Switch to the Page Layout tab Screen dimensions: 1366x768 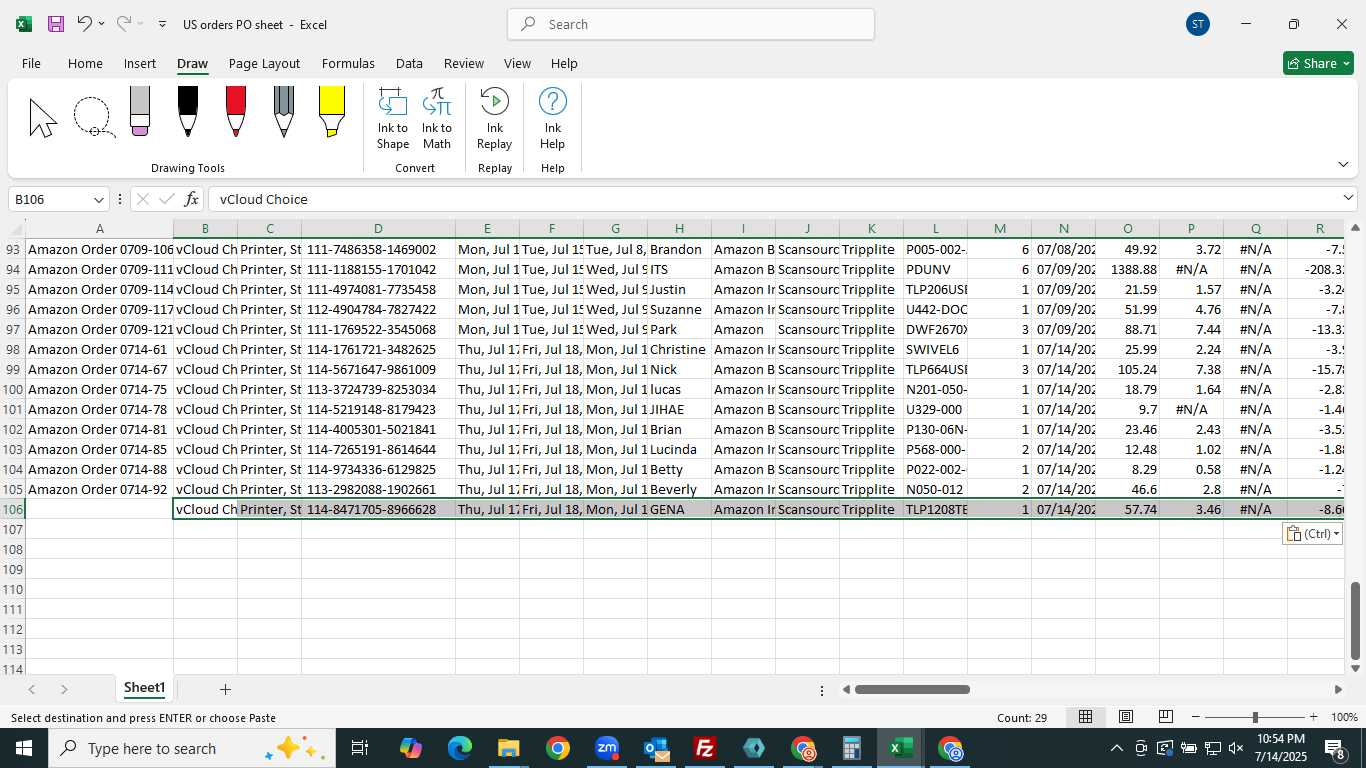[x=264, y=63]
